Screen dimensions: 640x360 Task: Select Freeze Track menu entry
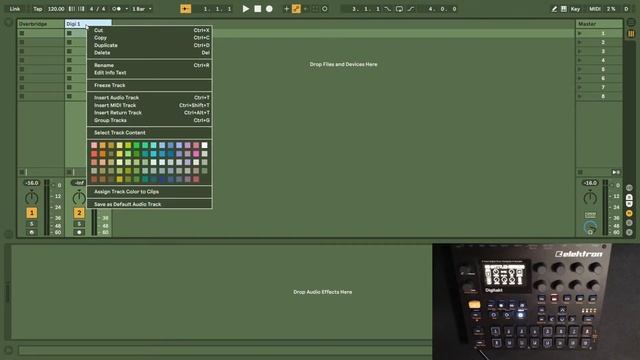click(x=149, y=85)
